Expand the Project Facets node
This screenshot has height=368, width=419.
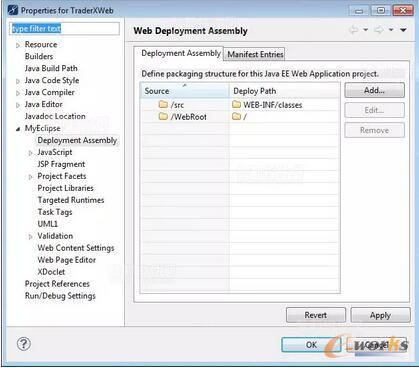coord(31,177)
